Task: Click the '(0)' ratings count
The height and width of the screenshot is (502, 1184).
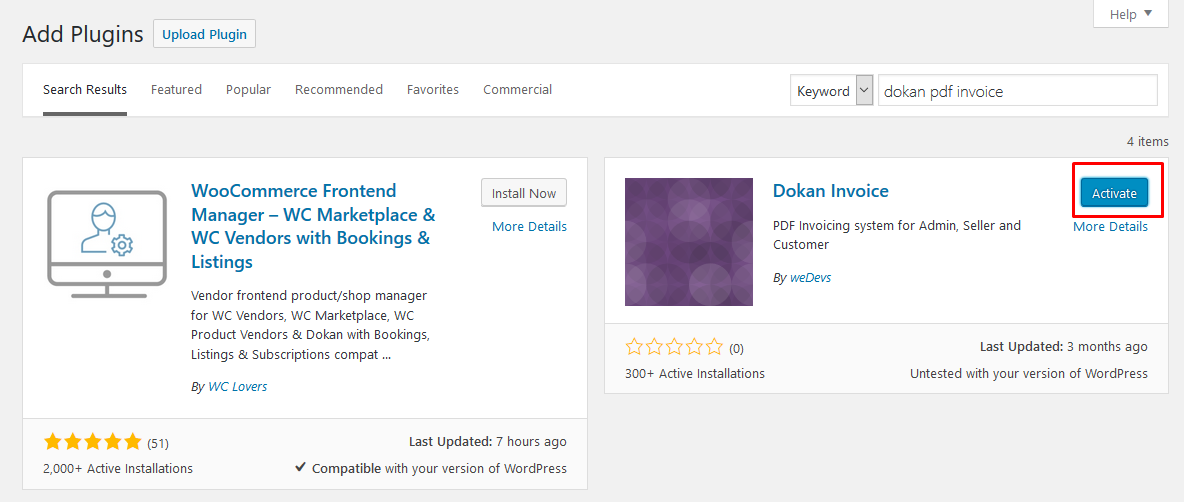Action: coord(736,349)
